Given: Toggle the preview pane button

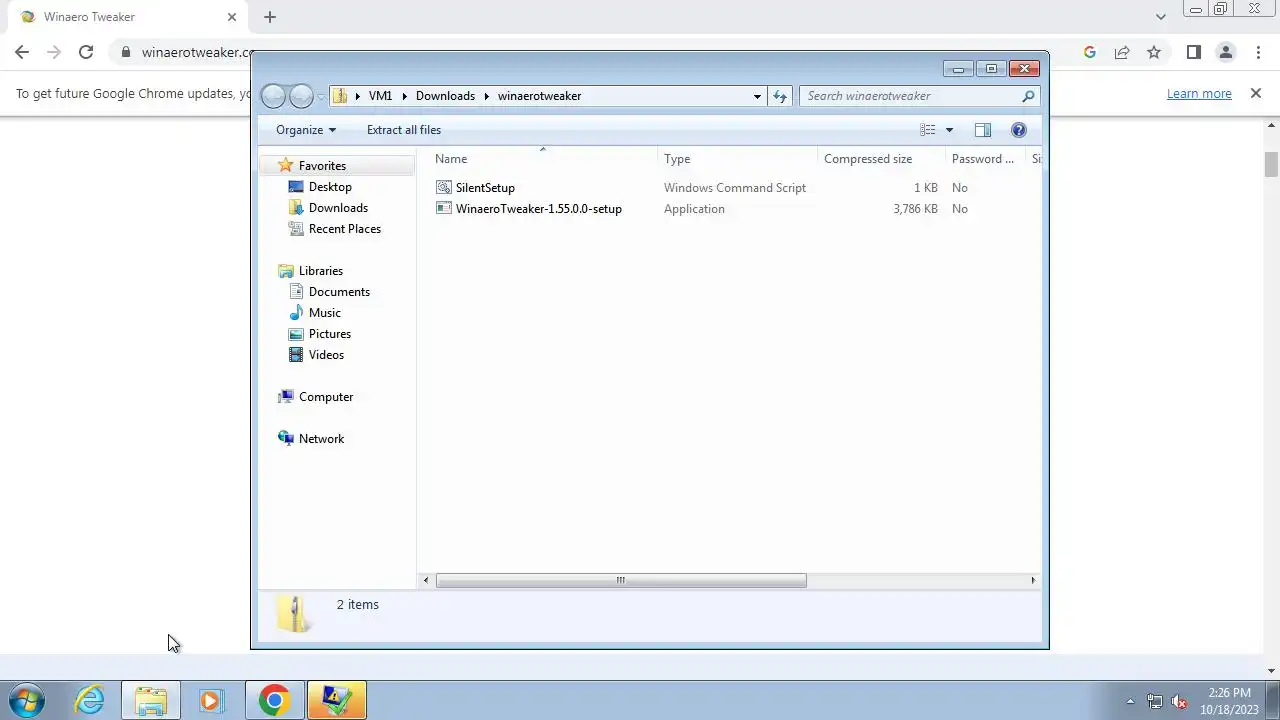Looking at the screenshot, I should pyautogui.click(x=983, y=130).
